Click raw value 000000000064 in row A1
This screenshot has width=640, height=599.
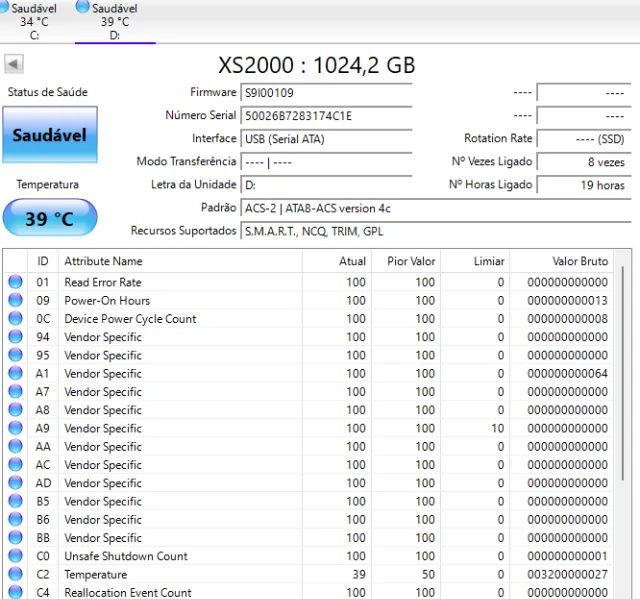click(567, 374)
